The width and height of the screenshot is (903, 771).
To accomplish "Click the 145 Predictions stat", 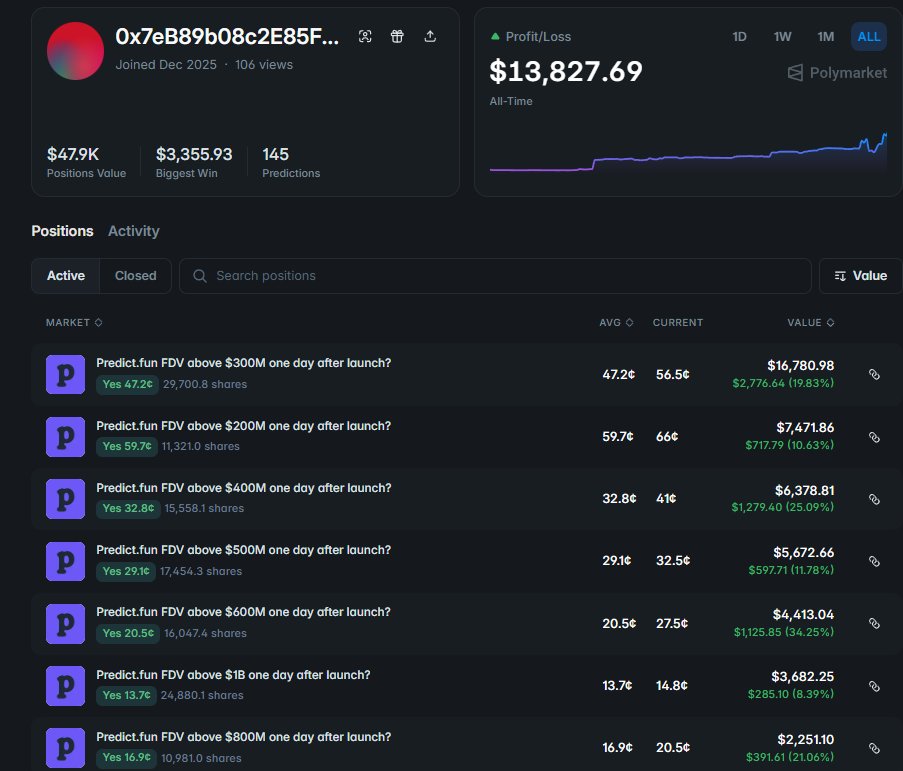I will point(291,162).
